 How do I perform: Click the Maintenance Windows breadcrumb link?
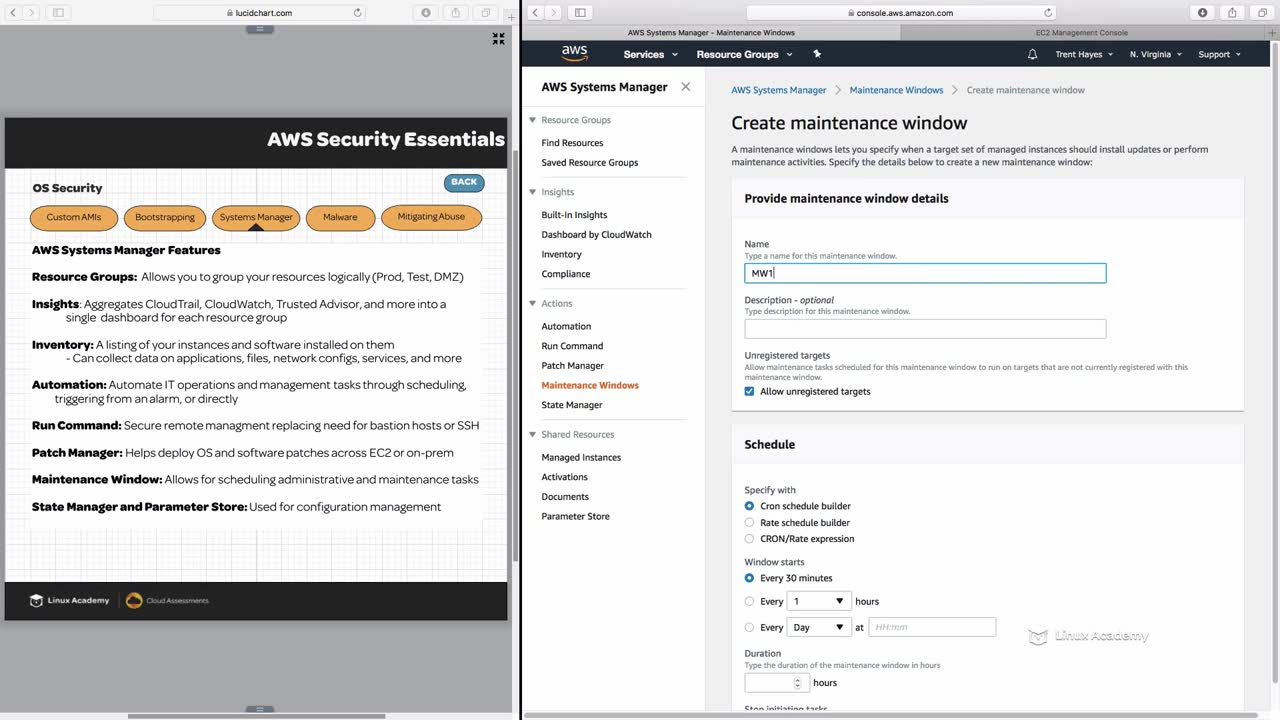coord(896,90)
